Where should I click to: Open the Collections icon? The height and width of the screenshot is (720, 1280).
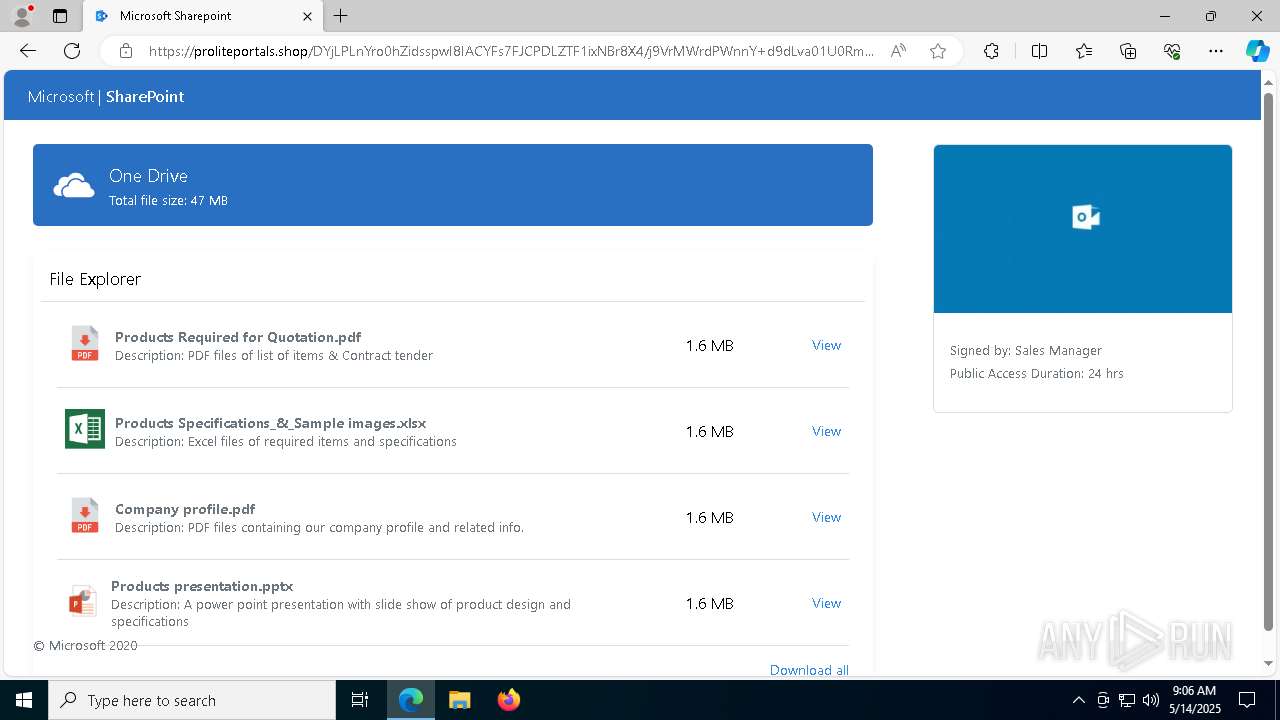[x=1128, y=51]
